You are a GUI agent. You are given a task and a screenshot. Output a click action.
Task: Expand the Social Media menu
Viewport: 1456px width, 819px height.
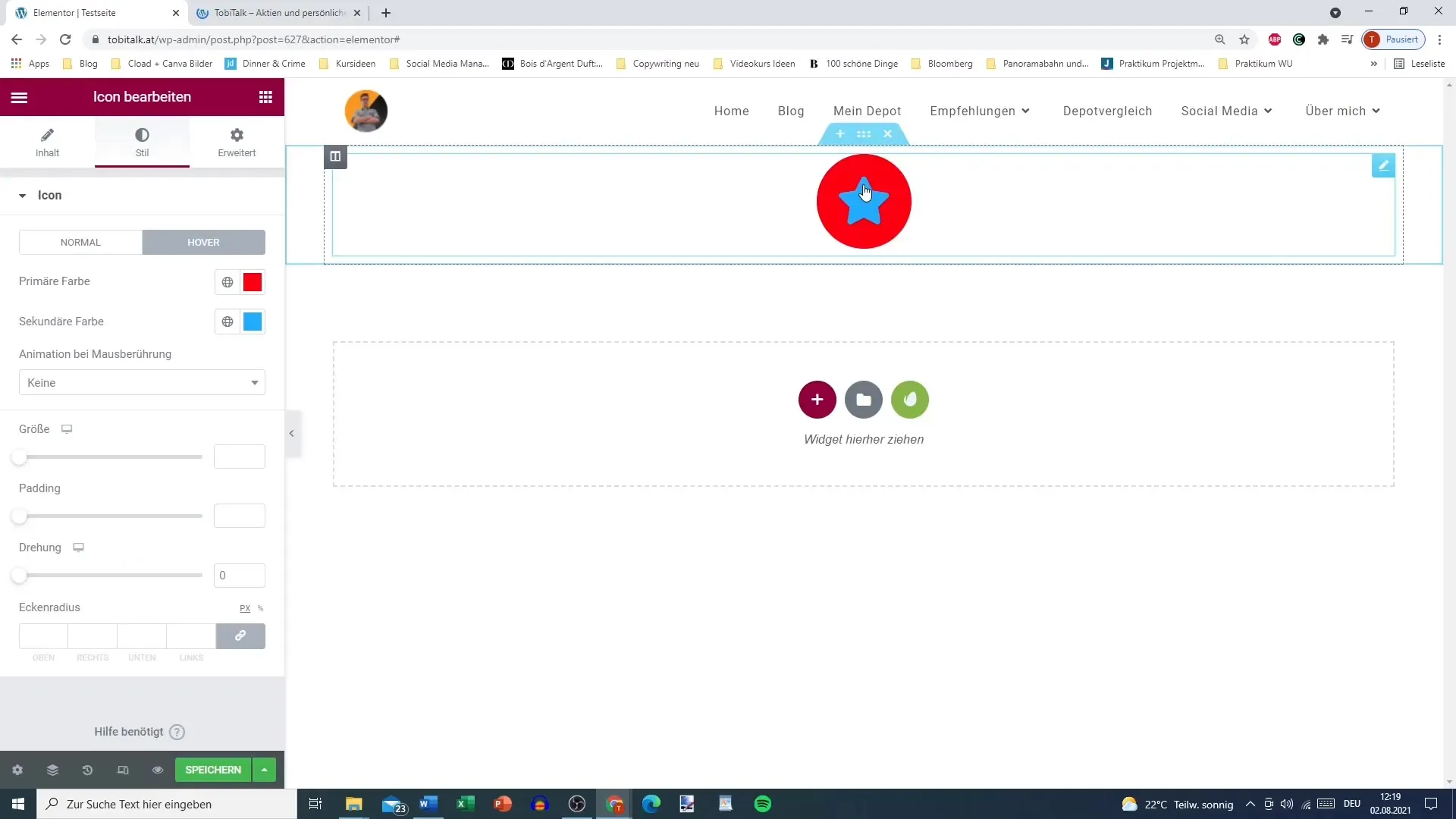coord(1226,111)
